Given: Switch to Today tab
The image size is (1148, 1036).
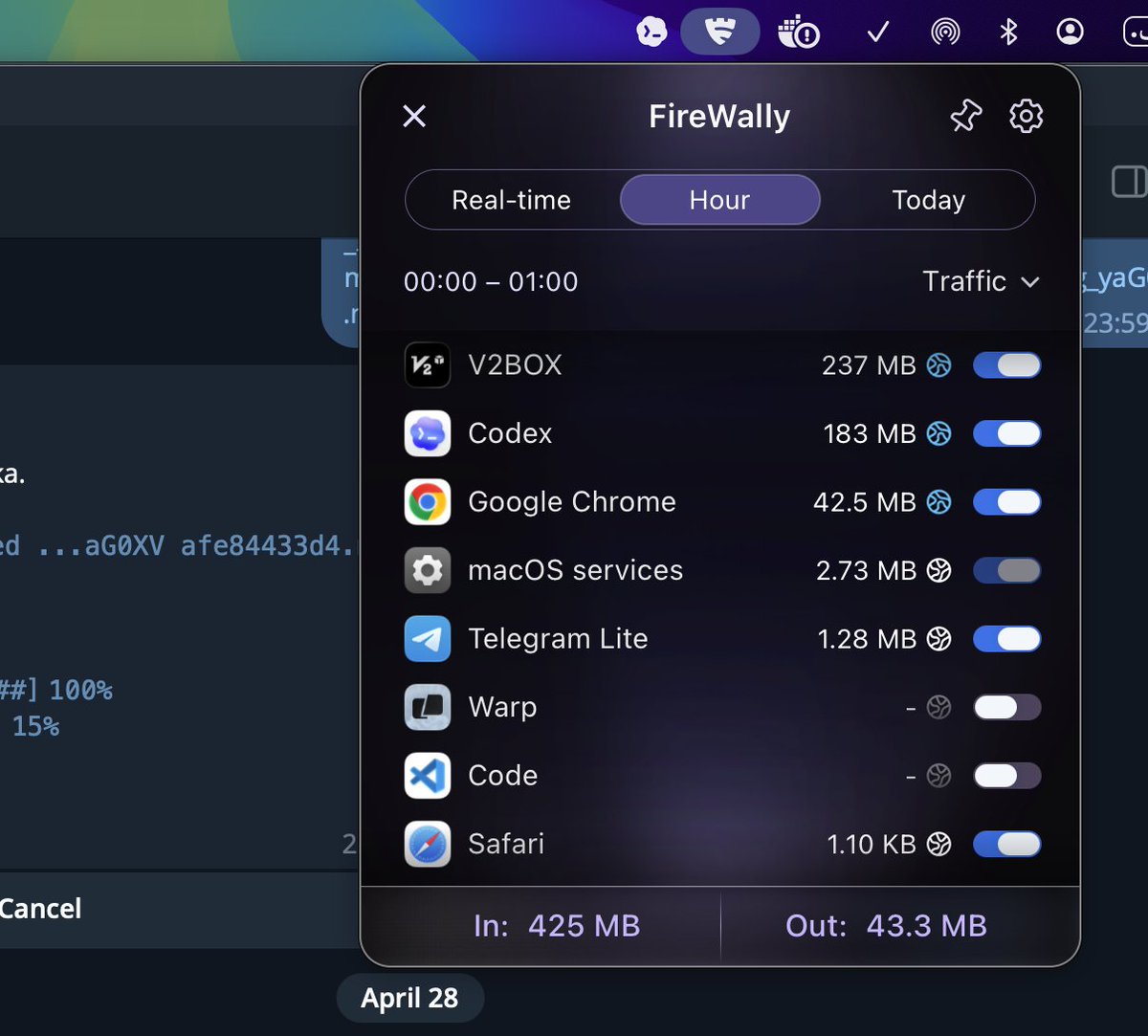Looking at the screenshot, I should 928,200.
